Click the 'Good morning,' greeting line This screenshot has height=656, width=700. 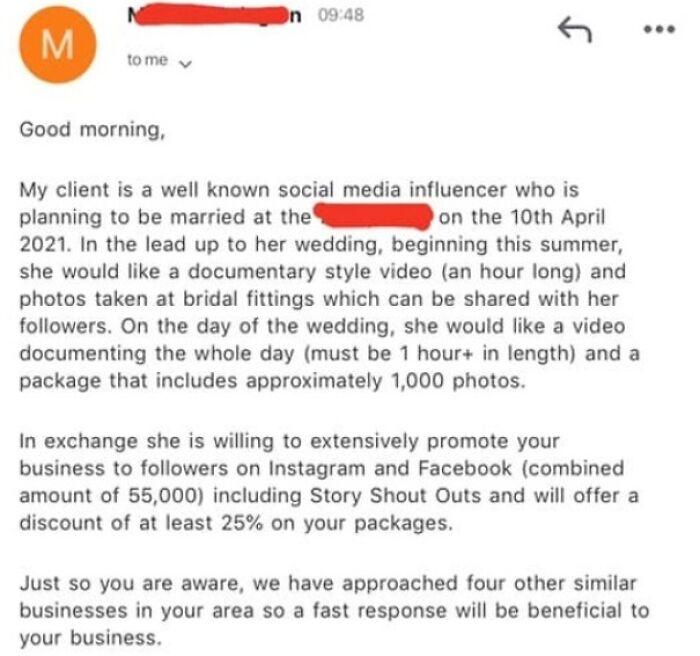coord(92,130)
